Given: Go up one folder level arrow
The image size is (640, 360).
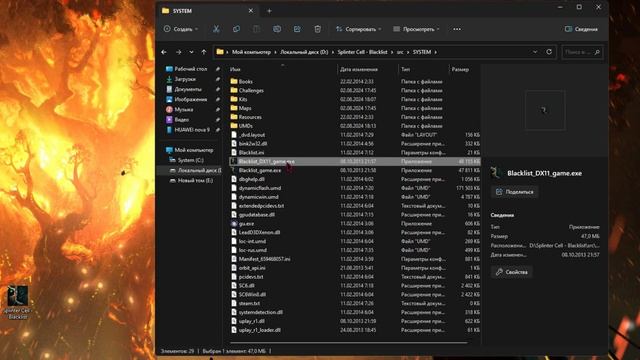Looking at the screenshot, I should [204, 52].
